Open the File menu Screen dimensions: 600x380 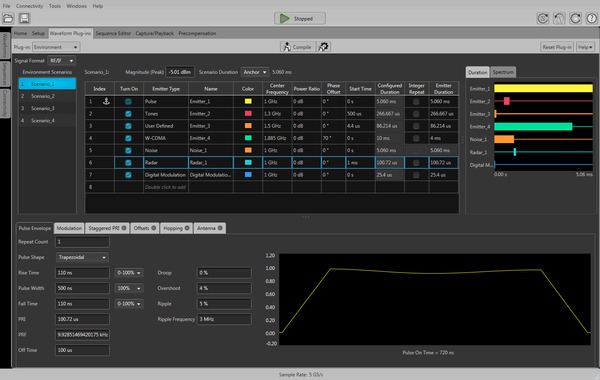pyautogui.click(x=7, y=6)
